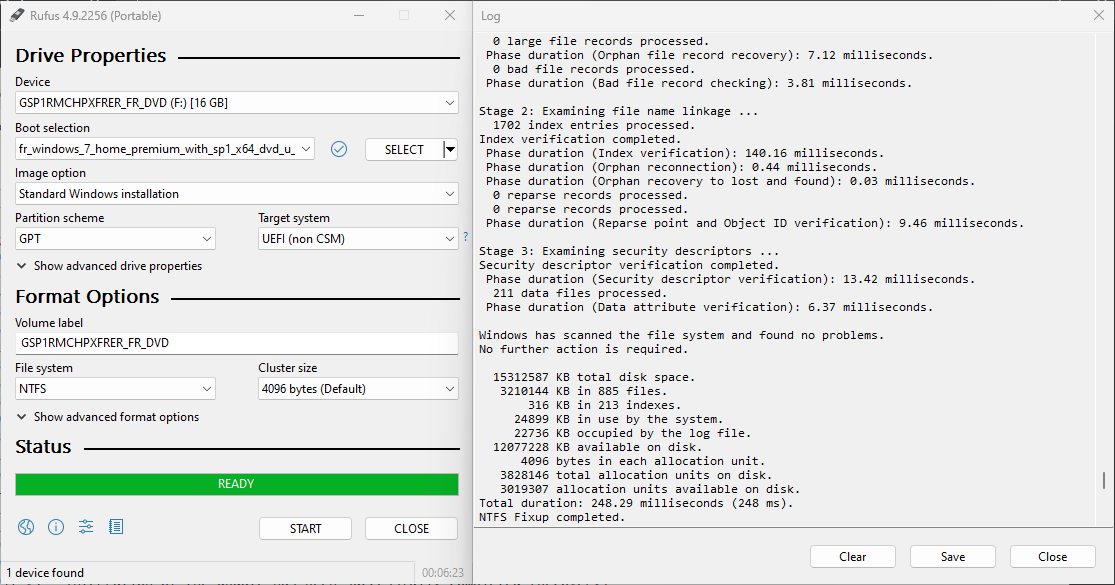1115x585 pixels.
Task: Click log line 'Stage 3: Examining security descriptors'
Action: click(629, 252)
